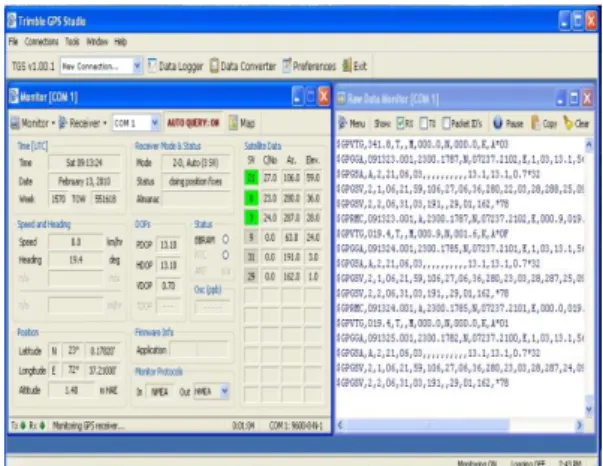Pause the raw data stream
Viewport: 603px width, 466px height.
click(508, 123)
